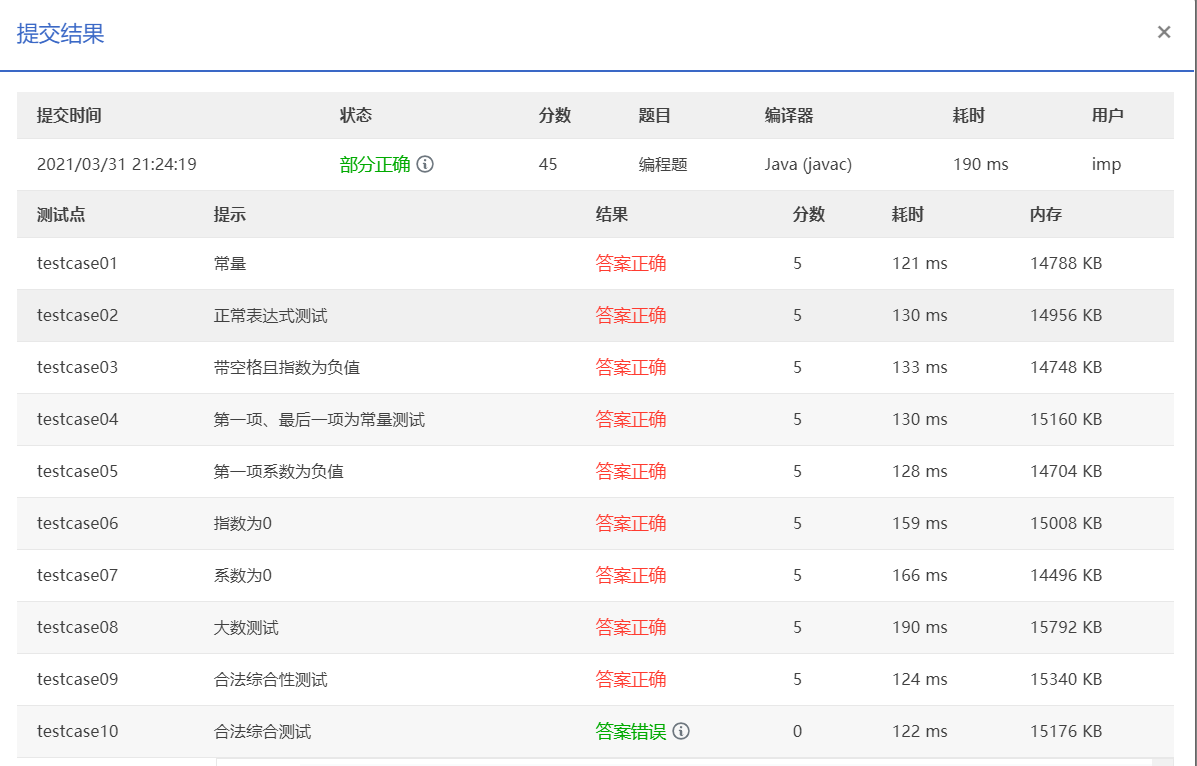Select the testcase08 cell
Screen dimensions: 1197x766
[x=77, y=627]
